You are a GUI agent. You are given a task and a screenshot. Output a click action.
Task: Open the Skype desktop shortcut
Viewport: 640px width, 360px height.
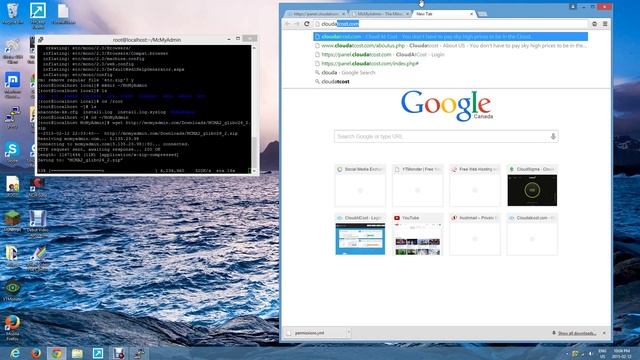pyautogui.click(x=12, y=152)
